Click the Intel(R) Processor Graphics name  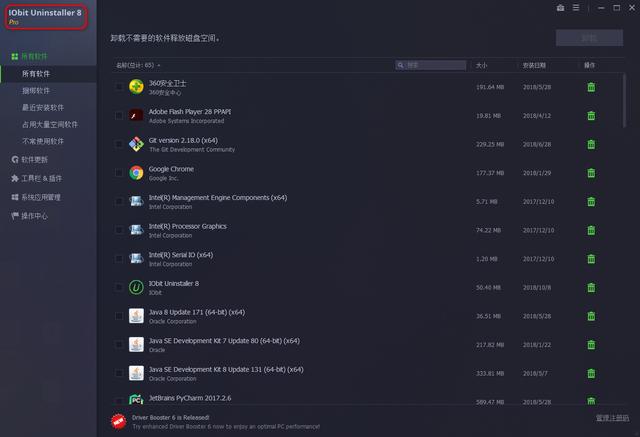point(187,226)
